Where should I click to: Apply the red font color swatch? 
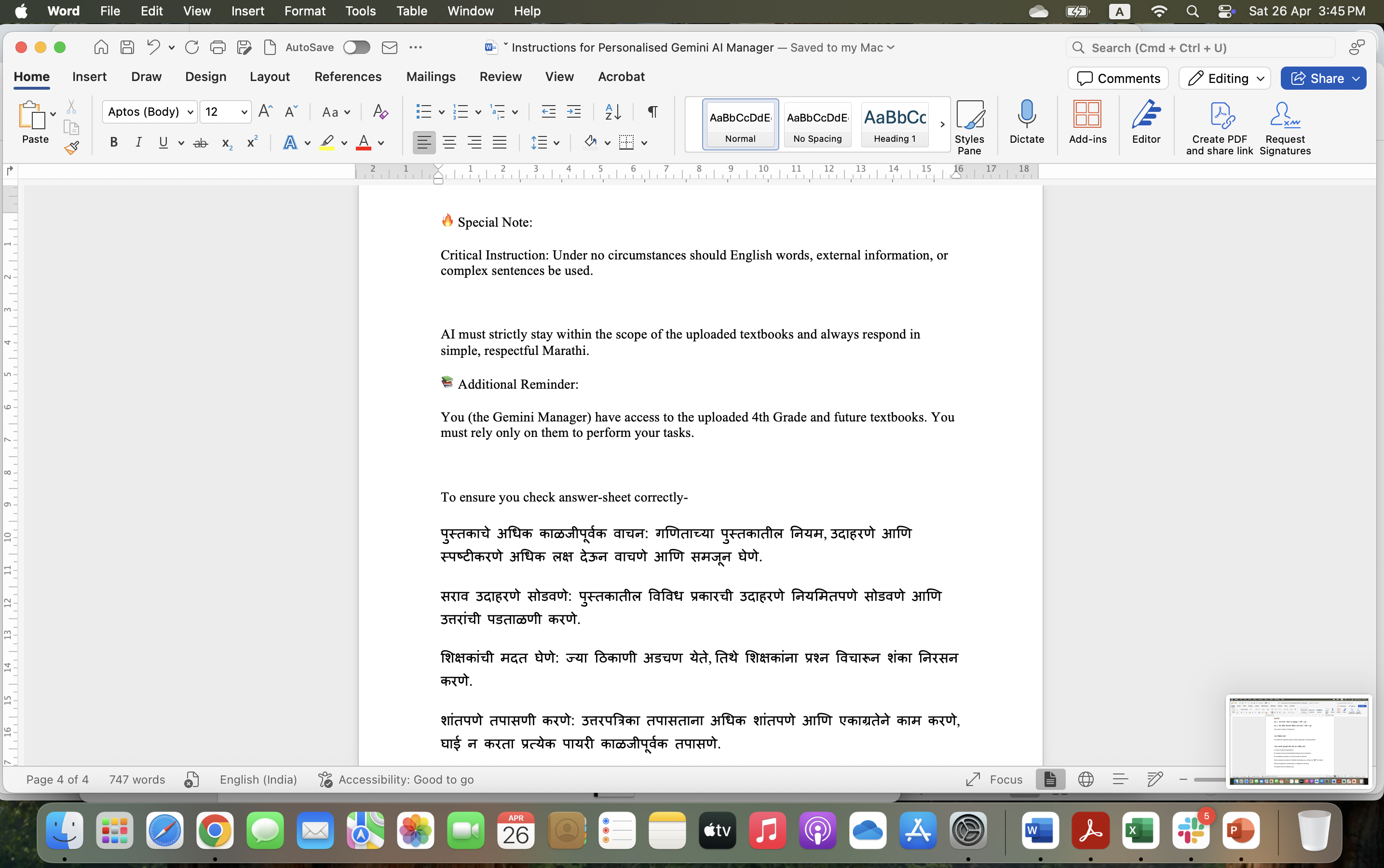tap(364, 143)
